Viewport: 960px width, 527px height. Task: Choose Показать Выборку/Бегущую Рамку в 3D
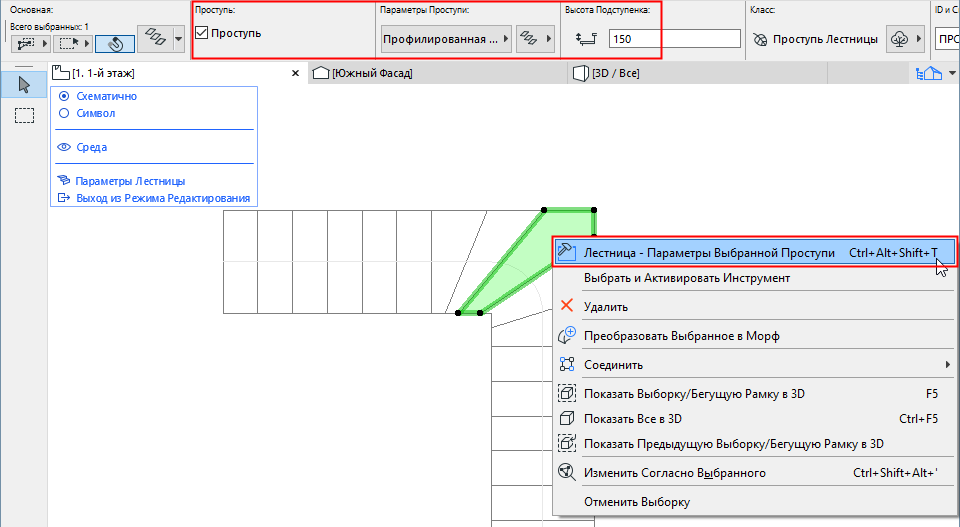coord(754,394)
